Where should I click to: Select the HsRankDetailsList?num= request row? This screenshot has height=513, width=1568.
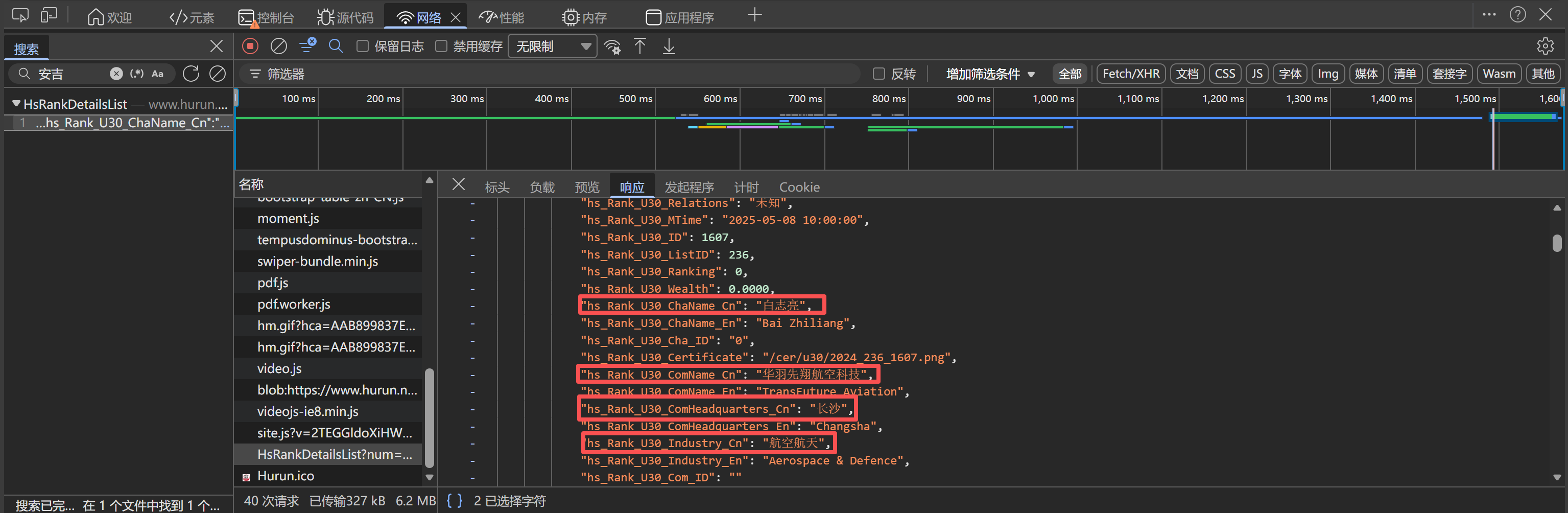pyautogui.click(x=327, y=454)
